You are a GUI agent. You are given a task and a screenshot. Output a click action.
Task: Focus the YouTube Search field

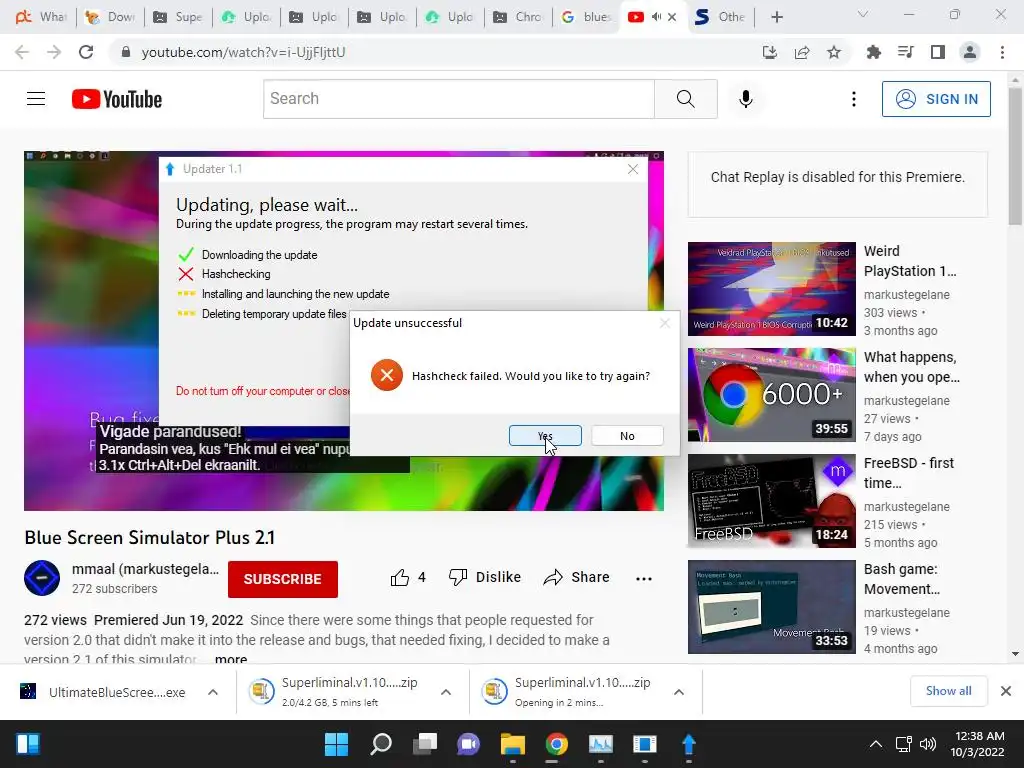(458, 99)
